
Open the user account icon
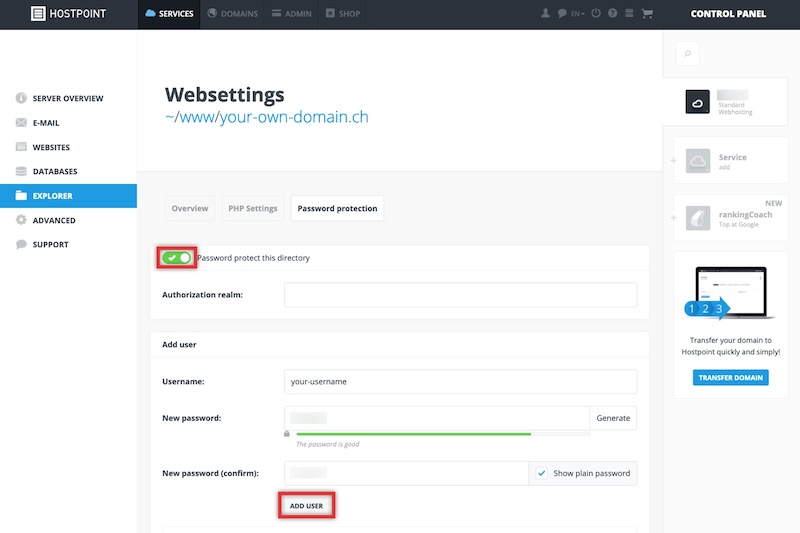coord(545,13)
